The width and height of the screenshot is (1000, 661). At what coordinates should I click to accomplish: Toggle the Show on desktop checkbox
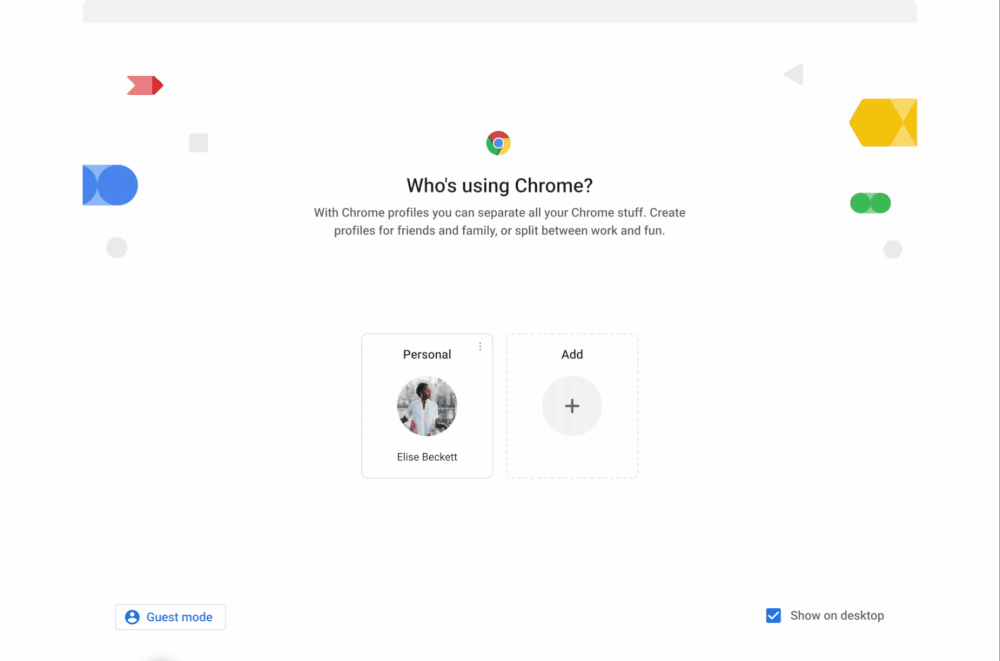pos(773,616)
